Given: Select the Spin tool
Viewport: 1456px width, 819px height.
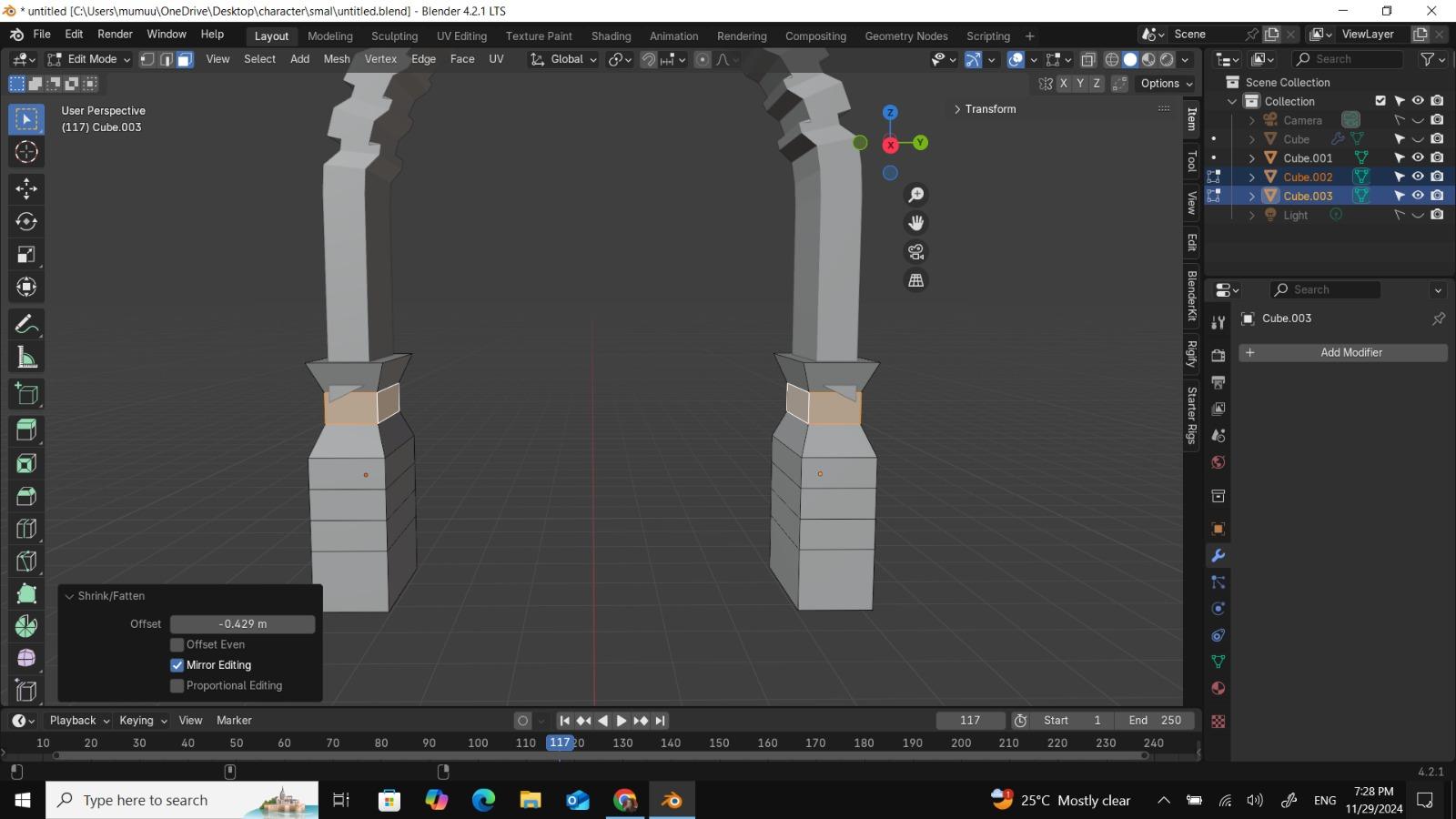Looking at the screenshot, I should [26, 626].
